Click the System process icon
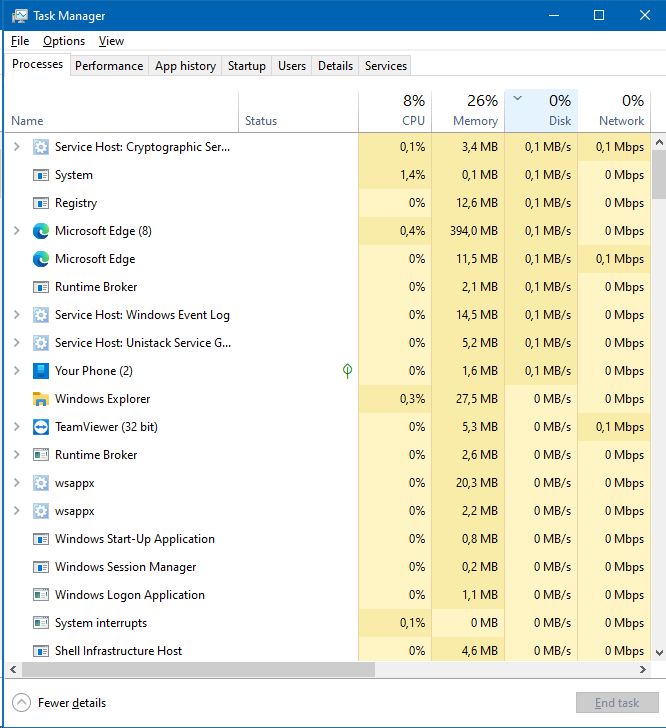The width and height of the screenshot is (666, 728). pos(41,175)
